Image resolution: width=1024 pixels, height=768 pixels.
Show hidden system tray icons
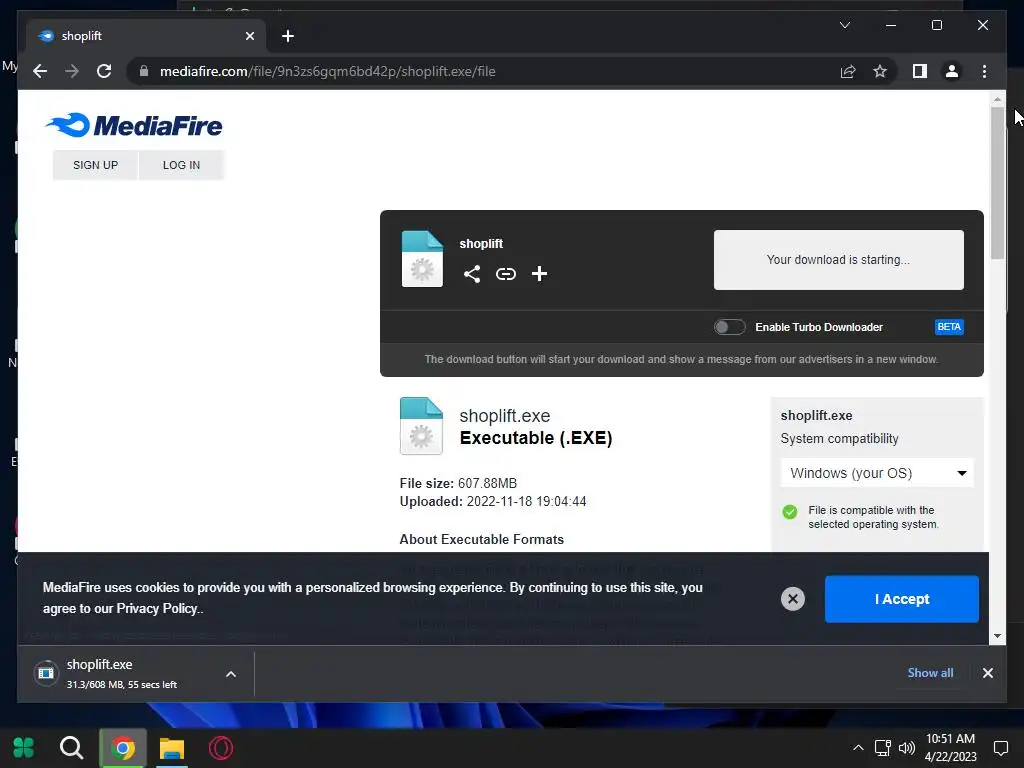click(x=858, y=748)
